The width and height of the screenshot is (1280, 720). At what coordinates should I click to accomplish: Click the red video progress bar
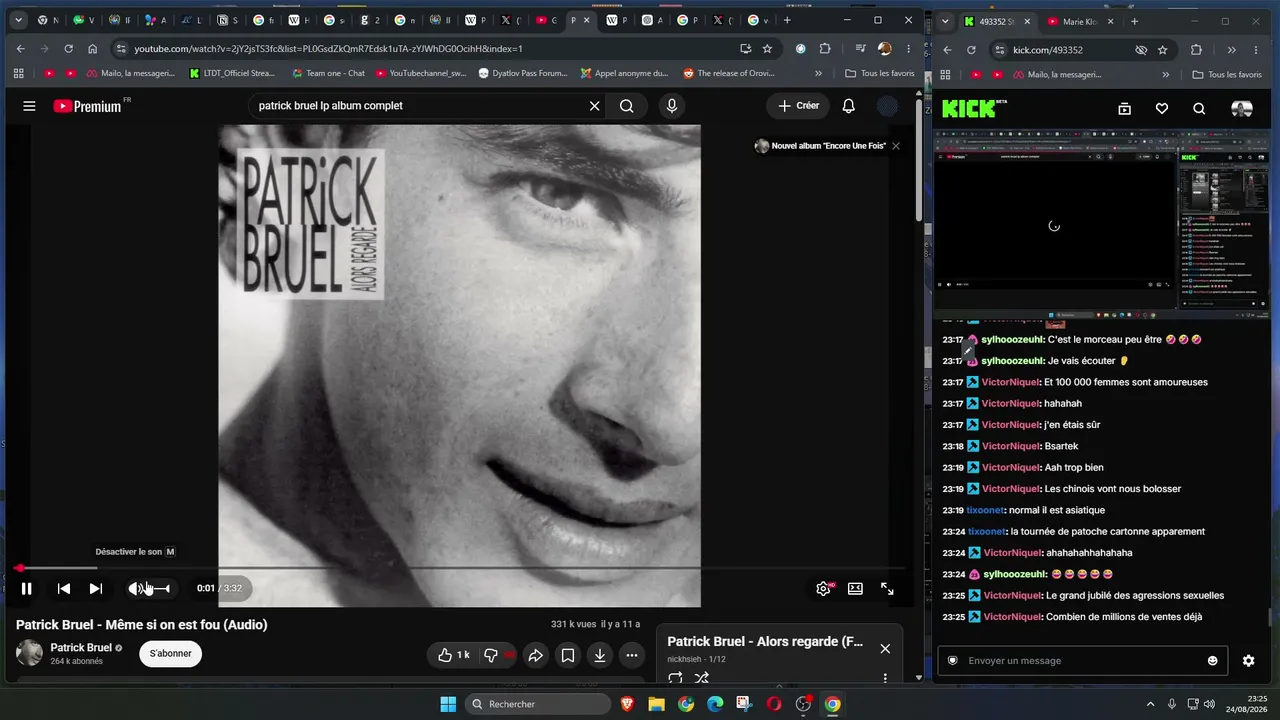pyautogui.click(x=460, y=568)
